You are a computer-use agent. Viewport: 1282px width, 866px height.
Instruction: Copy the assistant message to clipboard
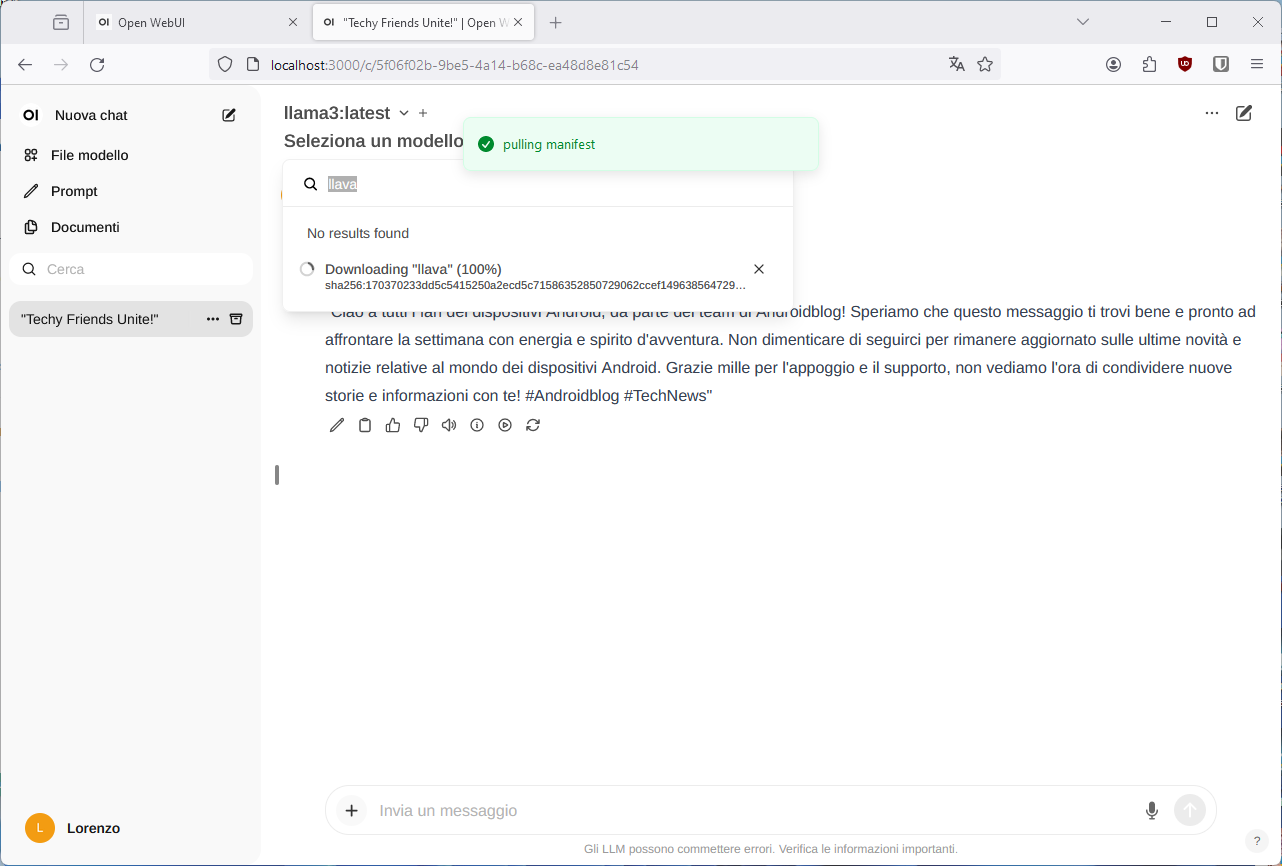click(x=364, y=424)
